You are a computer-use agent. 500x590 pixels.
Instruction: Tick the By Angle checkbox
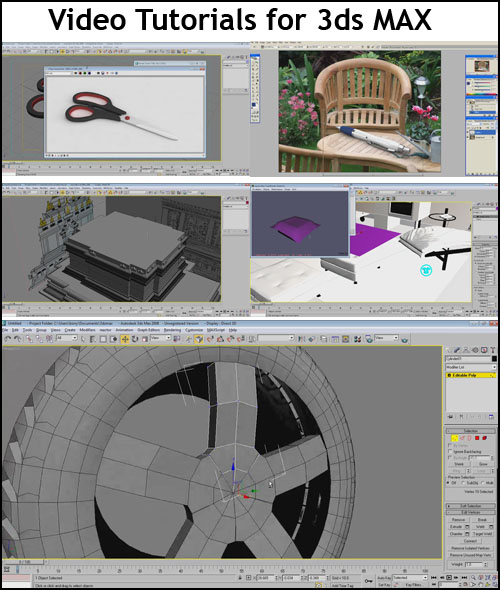[450, 458]
